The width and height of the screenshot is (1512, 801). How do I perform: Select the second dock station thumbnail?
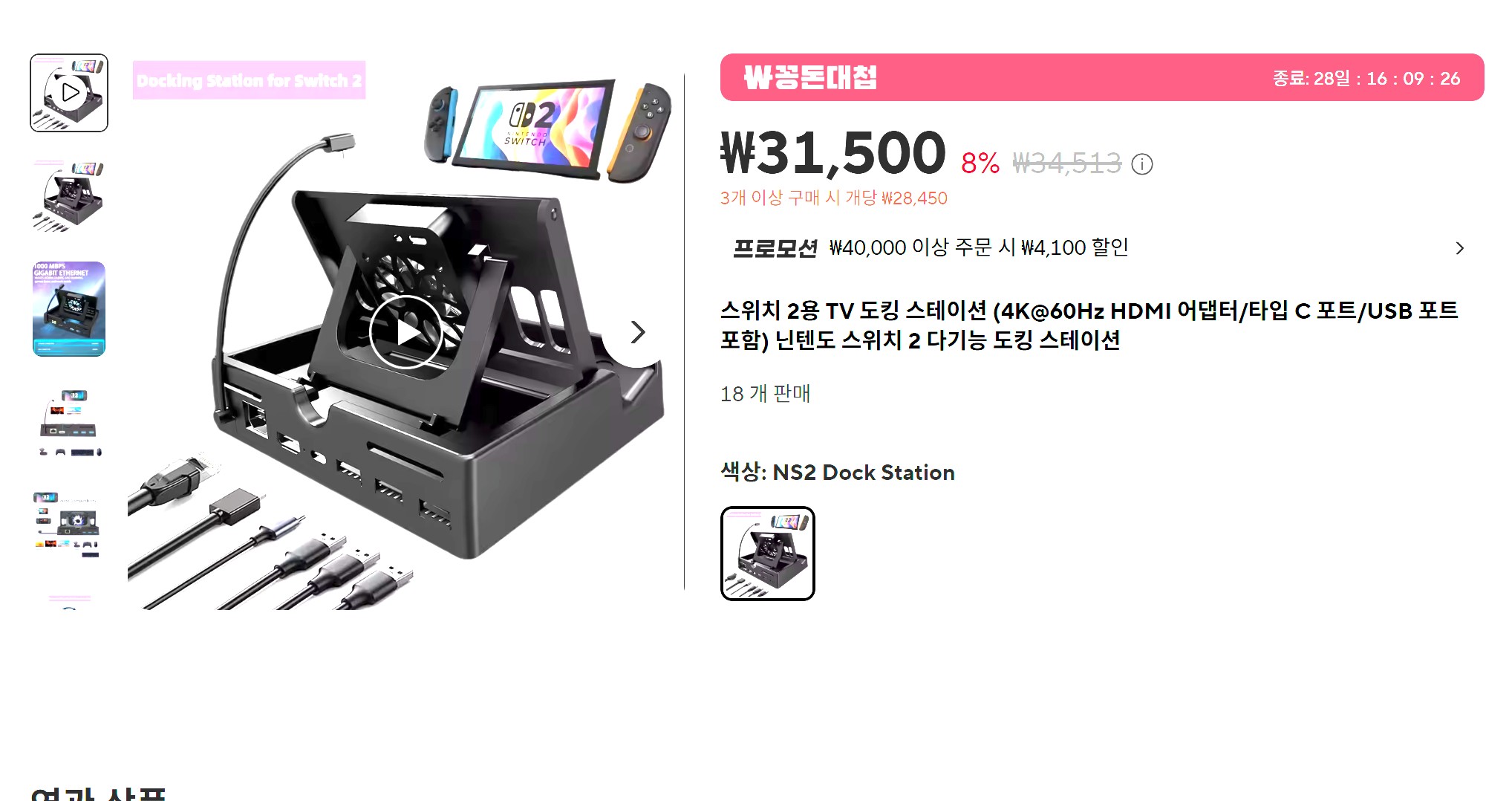[69, 196]
